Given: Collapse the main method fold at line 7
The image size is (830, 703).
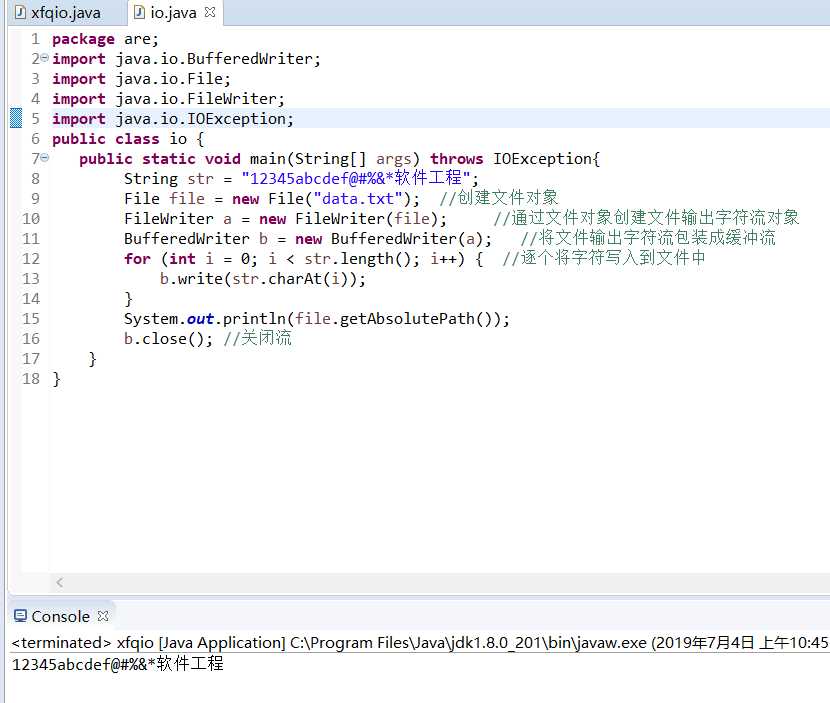Looking at the screenshot, I should [x=44, y=157].
